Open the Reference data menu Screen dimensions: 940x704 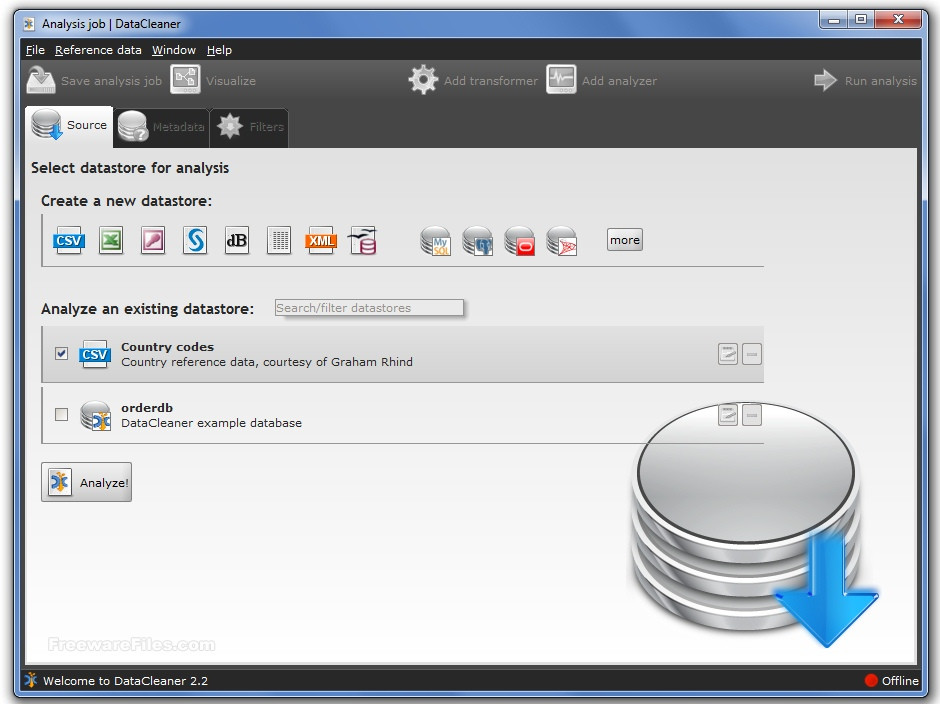click(98, 50)
